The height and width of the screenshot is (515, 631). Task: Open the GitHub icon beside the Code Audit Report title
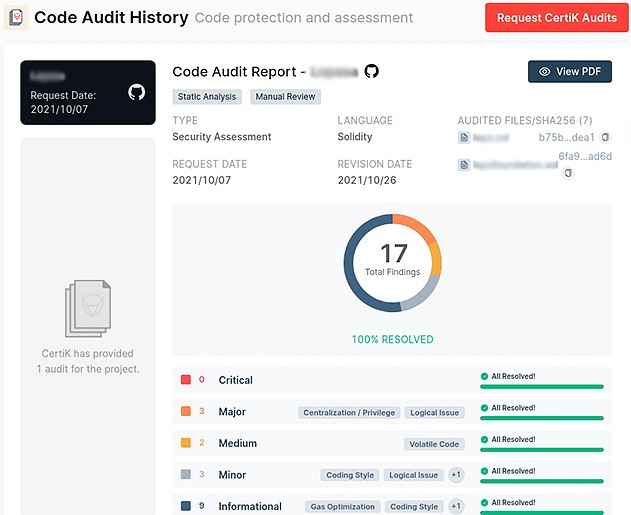371,71
